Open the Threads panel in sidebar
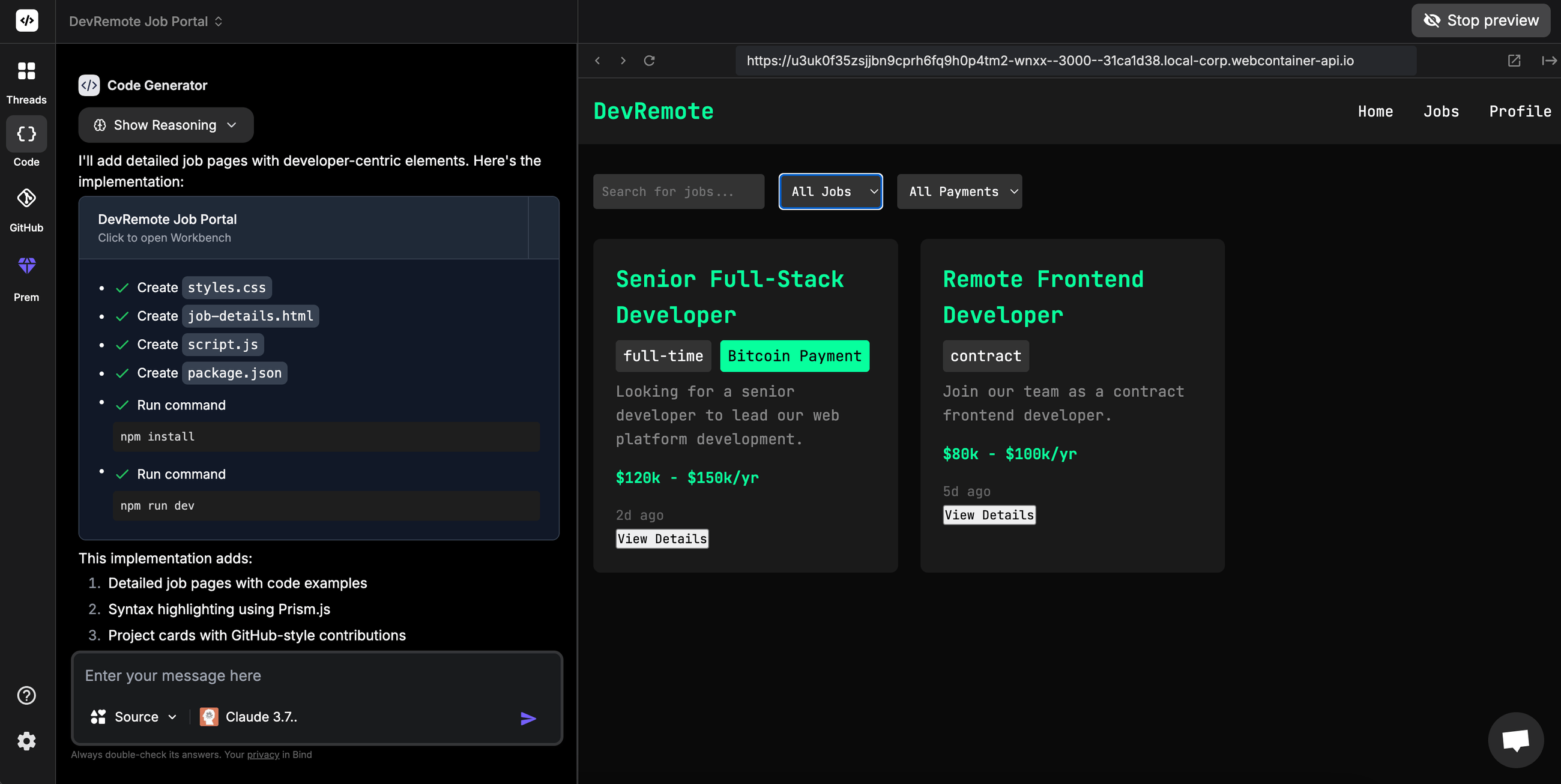Viewport: 1561px width, 784px height. [26, 79]
